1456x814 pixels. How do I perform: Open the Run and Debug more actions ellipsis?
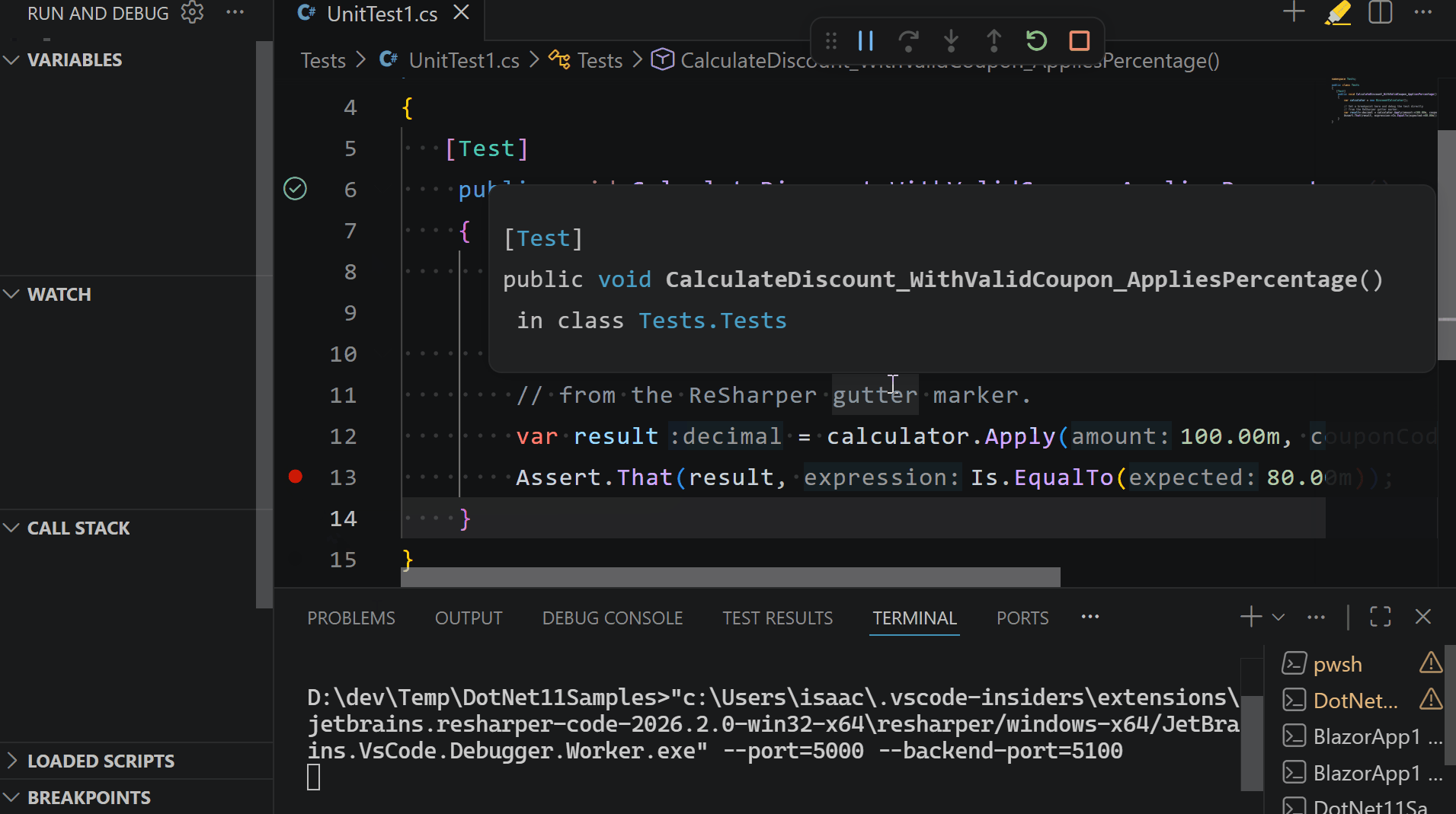point(235,13)
